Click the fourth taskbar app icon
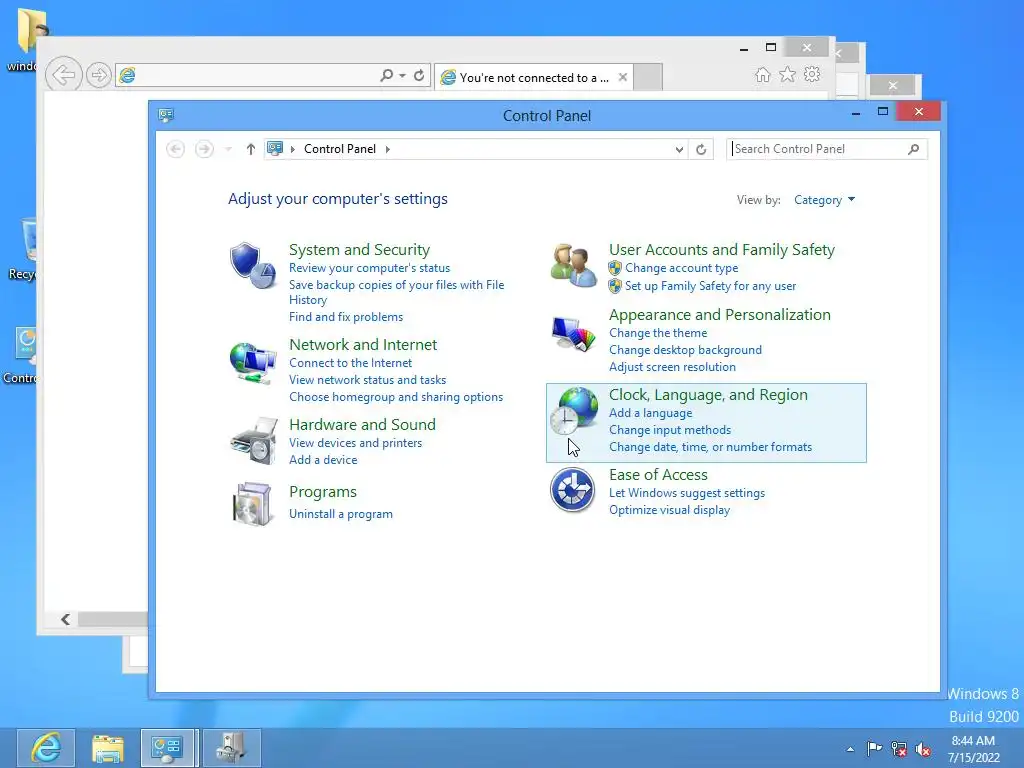This screenshot has height=768, width=1024. 231,748
